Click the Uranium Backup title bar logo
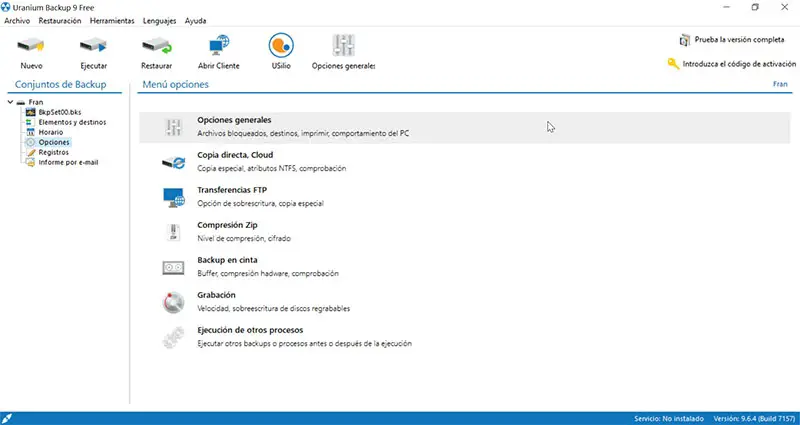Viewport: 800px width, 425px height. [6, 7]
